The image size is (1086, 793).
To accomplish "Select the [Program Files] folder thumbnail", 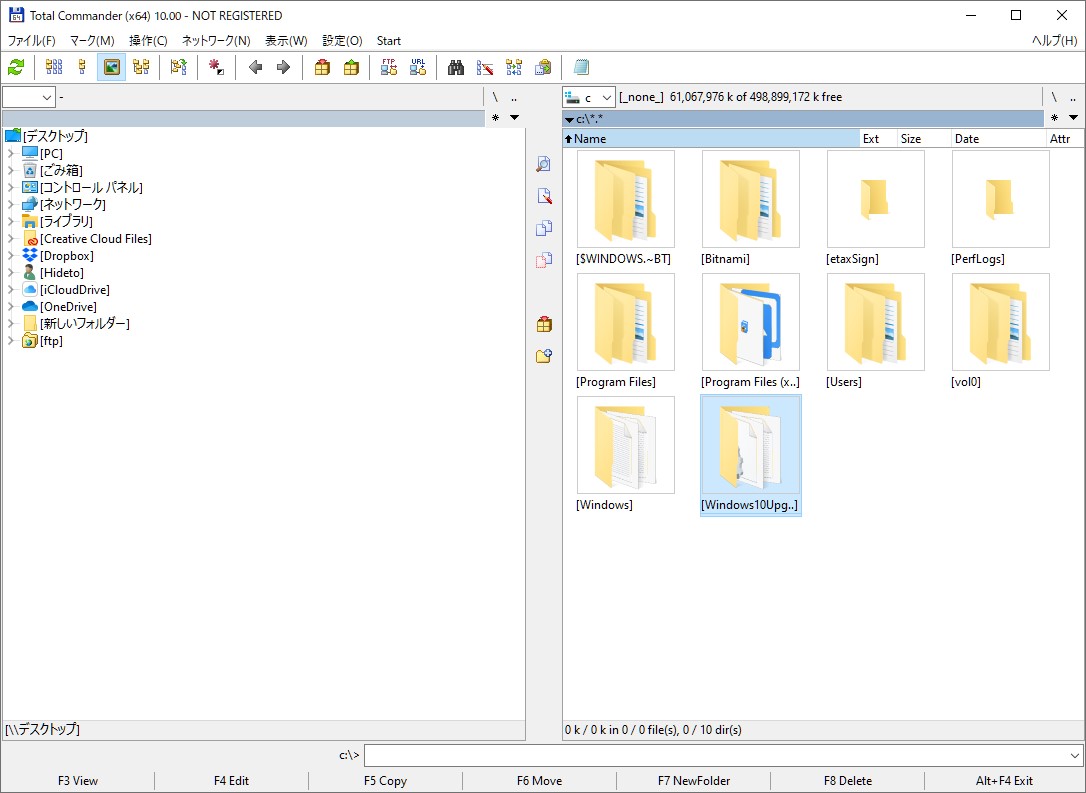I will 625,322.
